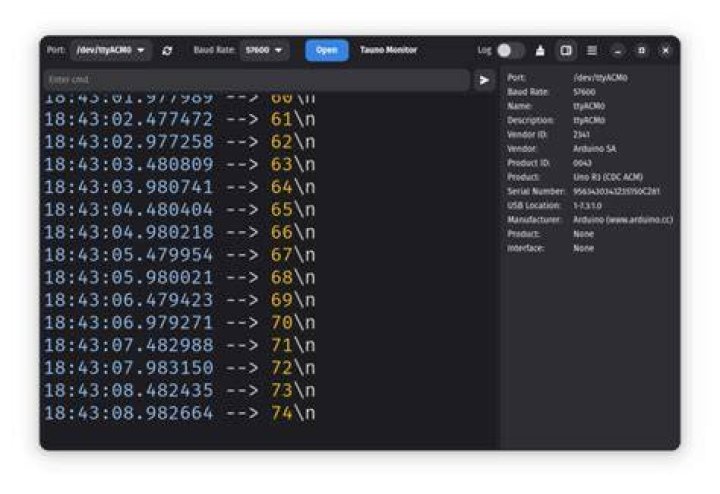Screen dimensions: 720x494
Task: Click the sidebar Port value /dev/ttyACM0
Action: click(x=600, y=78)
